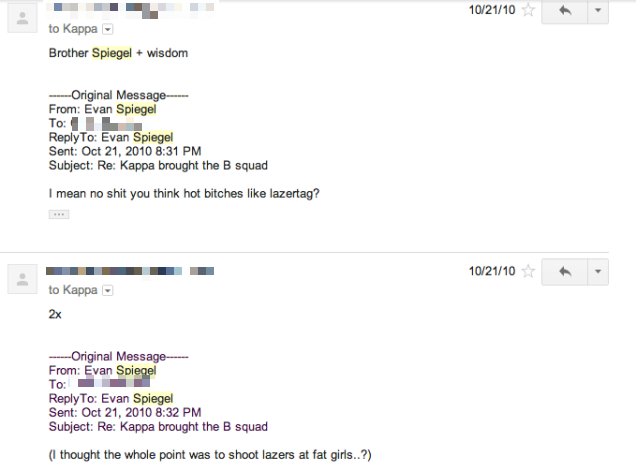636x471 pixels.
Task: Star the first email from 10/21/10
Action: coord(528,10)
